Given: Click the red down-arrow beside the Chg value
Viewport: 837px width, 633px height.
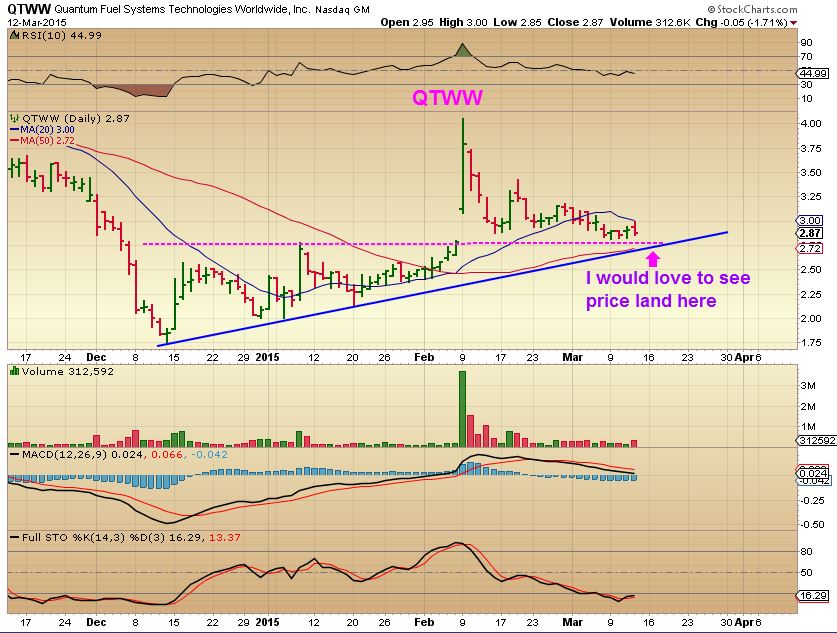Looking at the screenshot, I should pos(794,23).
